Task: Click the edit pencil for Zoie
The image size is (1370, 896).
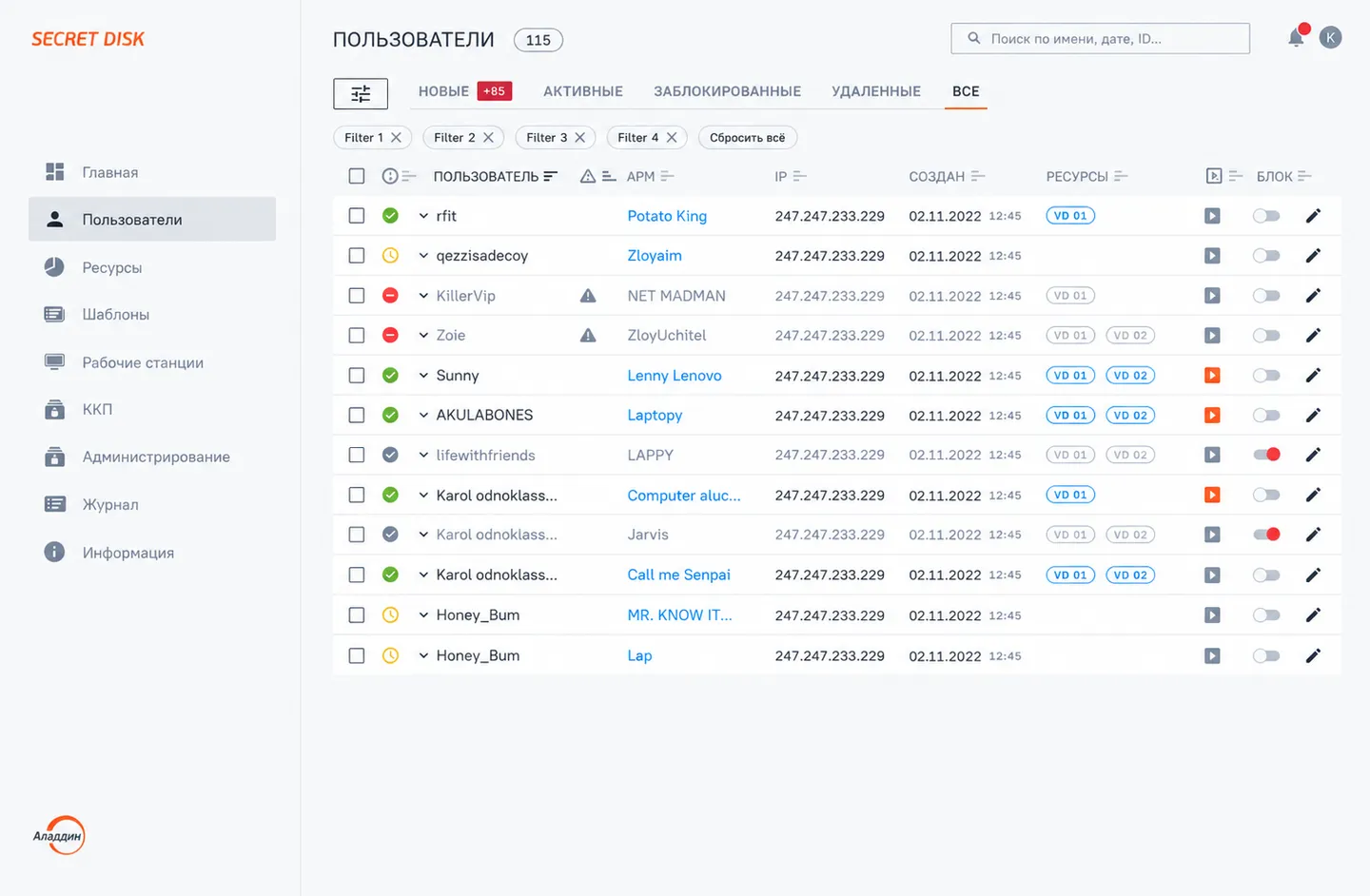Action: (1313, 336)
